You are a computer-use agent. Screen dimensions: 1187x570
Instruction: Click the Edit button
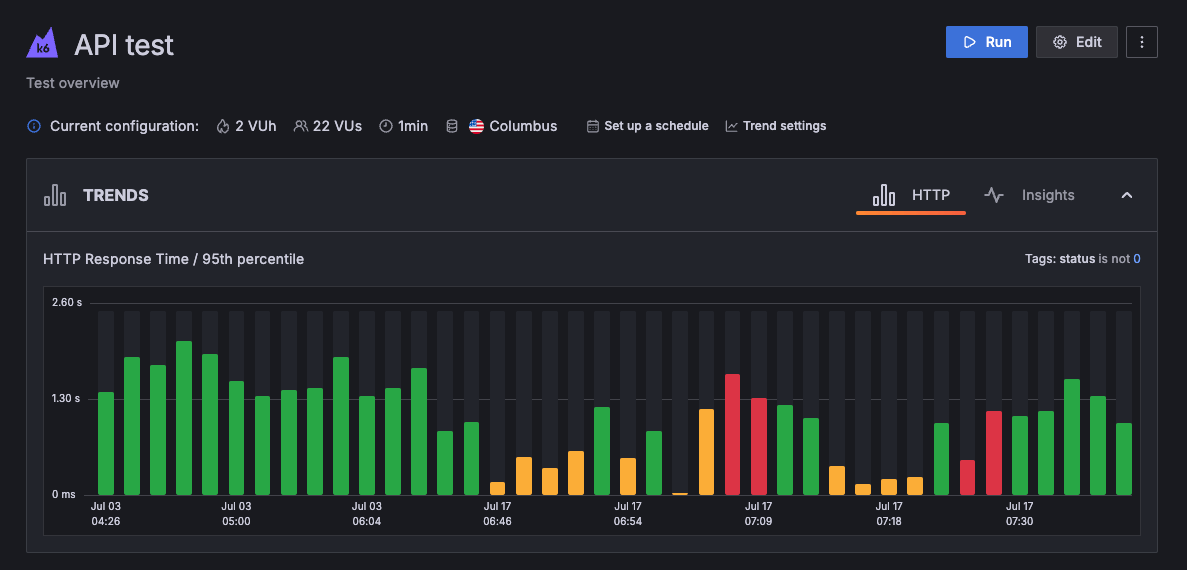click(1076, 42)
